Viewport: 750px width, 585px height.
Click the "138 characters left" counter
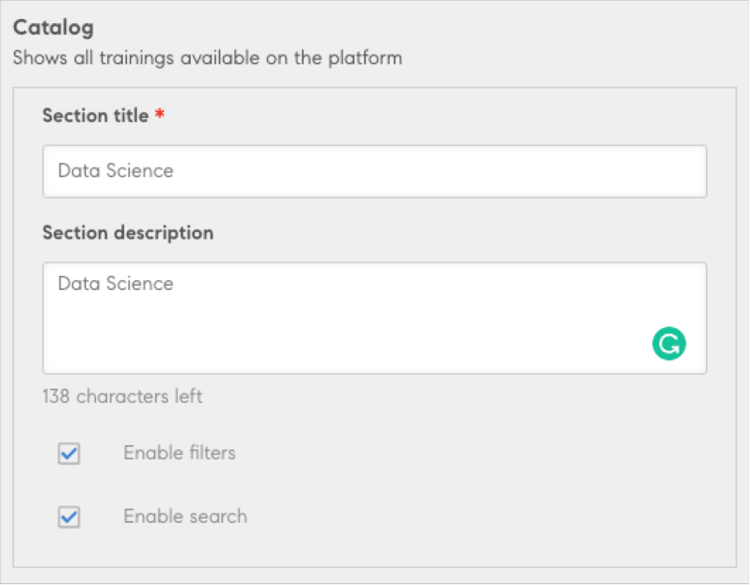(x=122, y=397)
